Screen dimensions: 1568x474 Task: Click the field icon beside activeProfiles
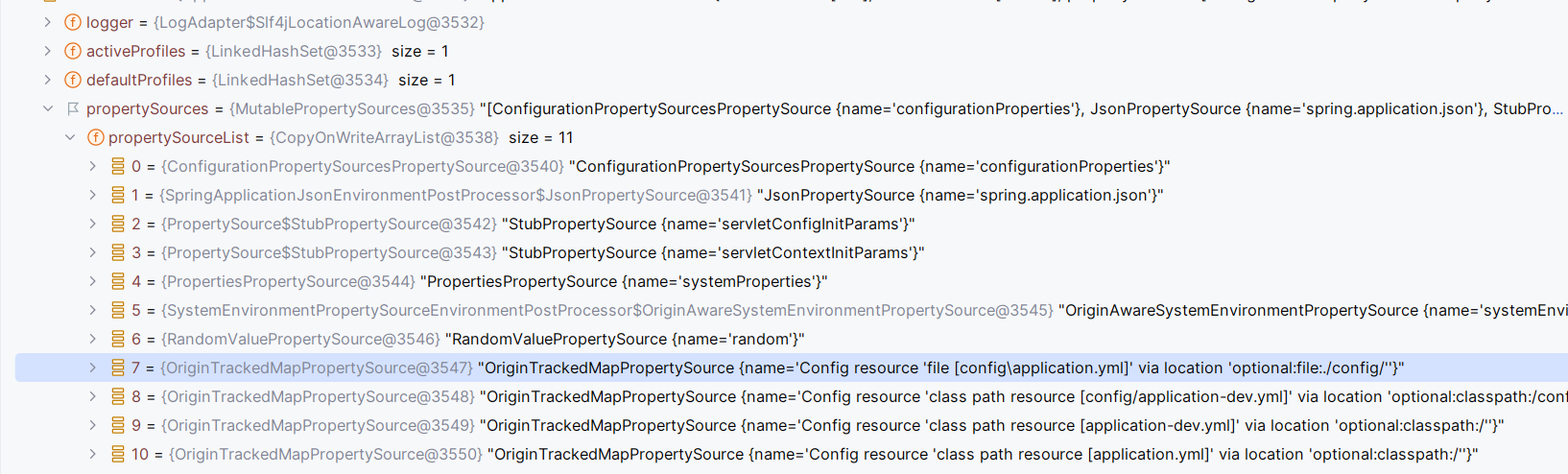point(73,51)
